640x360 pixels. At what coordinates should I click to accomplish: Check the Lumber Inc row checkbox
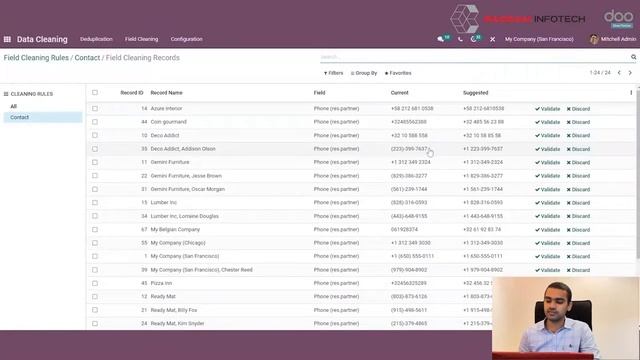[x=95, y=203]
